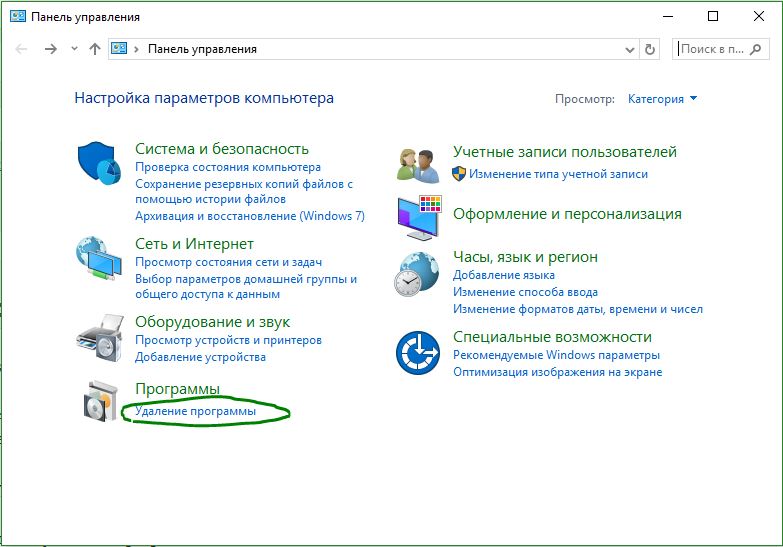This screenshot has width=783, height=547.
Task: Click Удаление программы link
Action: pos(195,411)
